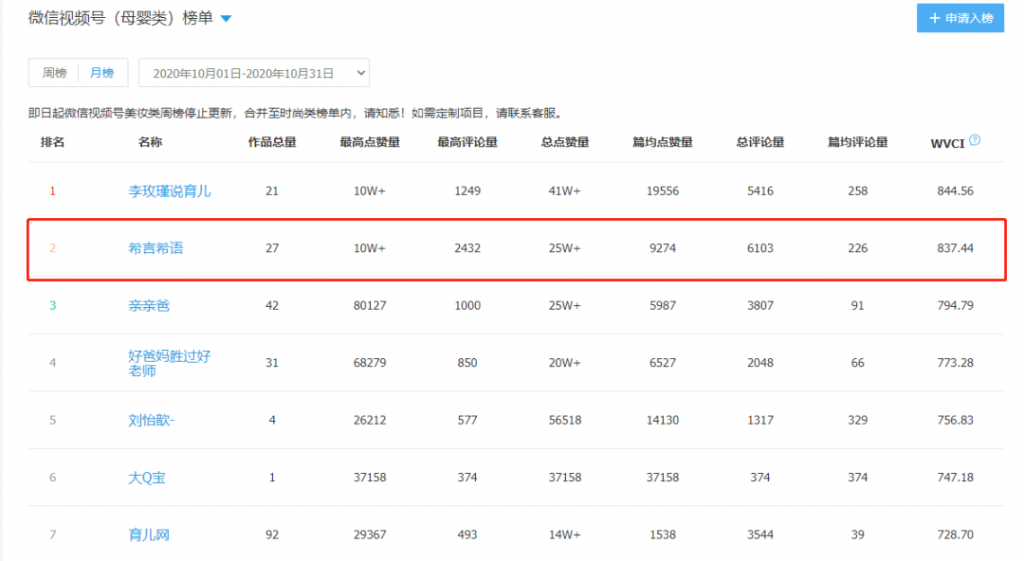Click the WVCI help question mark icon

tap(974, 141)
